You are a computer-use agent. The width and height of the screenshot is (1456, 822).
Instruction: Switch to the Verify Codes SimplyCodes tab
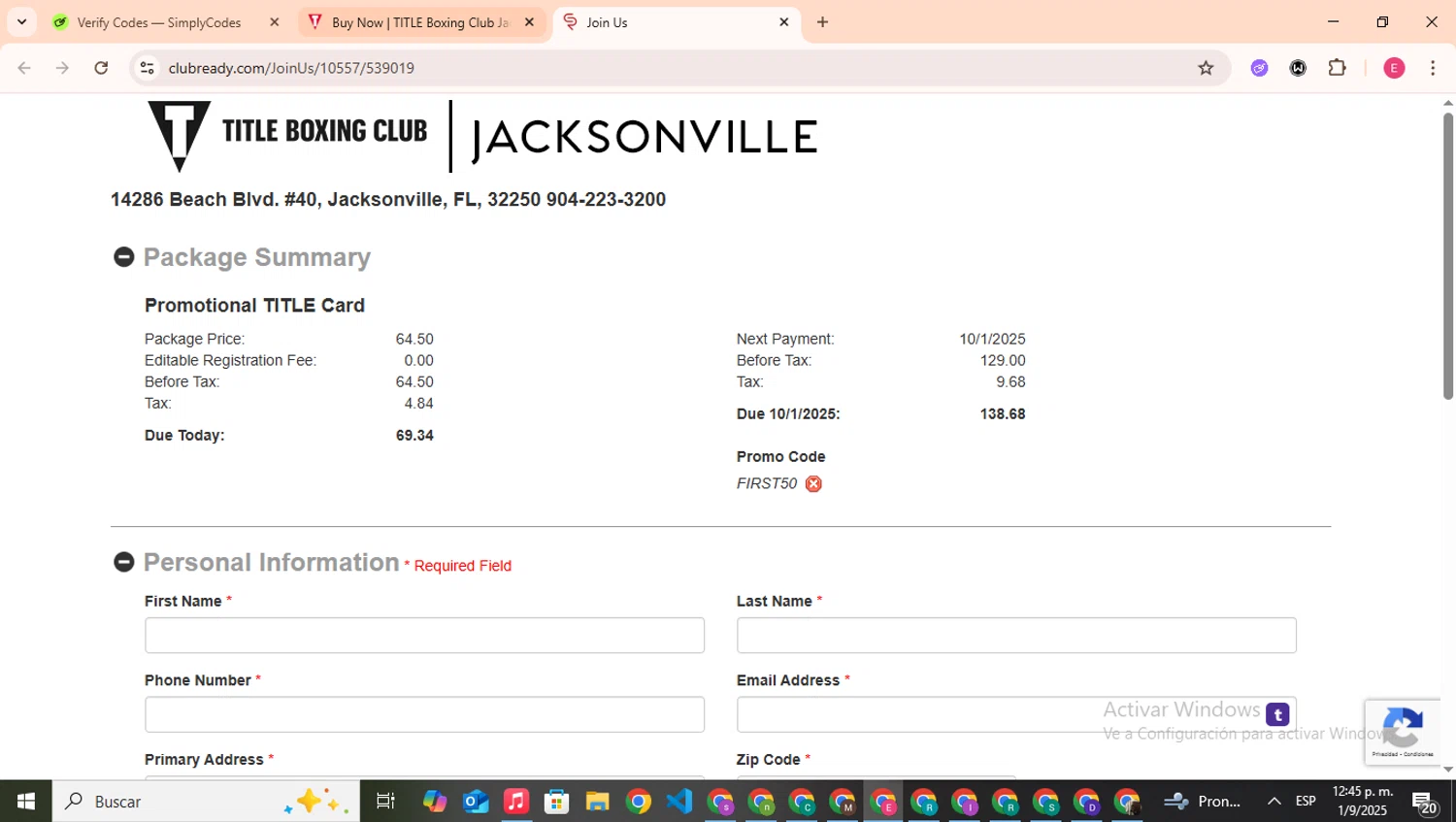(x=158, y=22)
